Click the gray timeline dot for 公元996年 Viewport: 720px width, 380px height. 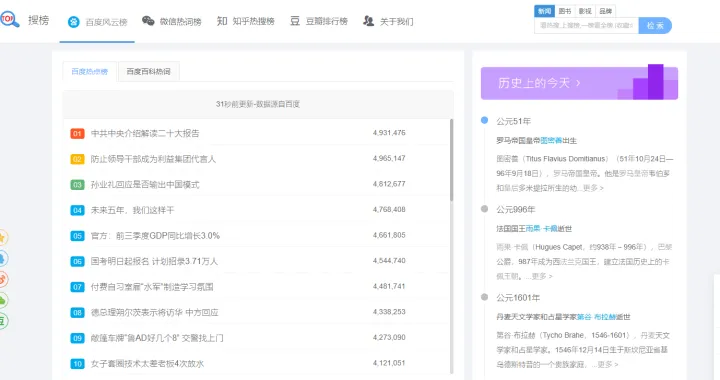coord(484,209)
